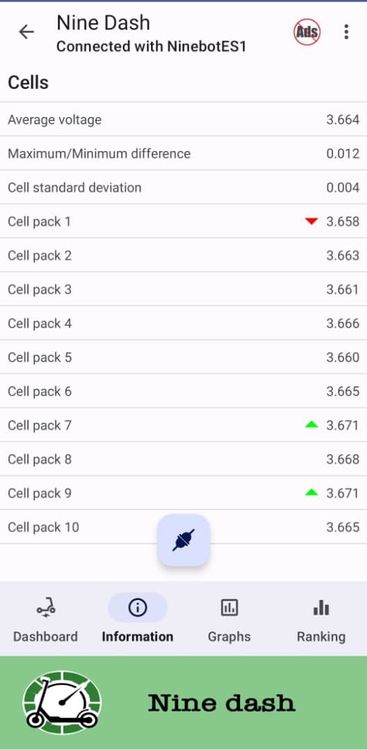Select the Average voltage row

point(184,120)
